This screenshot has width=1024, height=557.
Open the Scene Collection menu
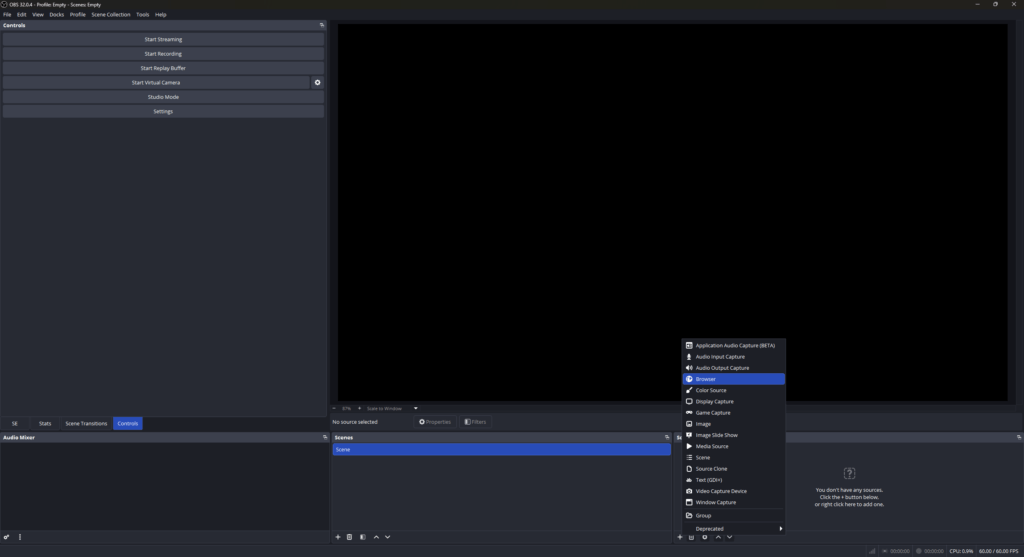[x=111, y=15]
